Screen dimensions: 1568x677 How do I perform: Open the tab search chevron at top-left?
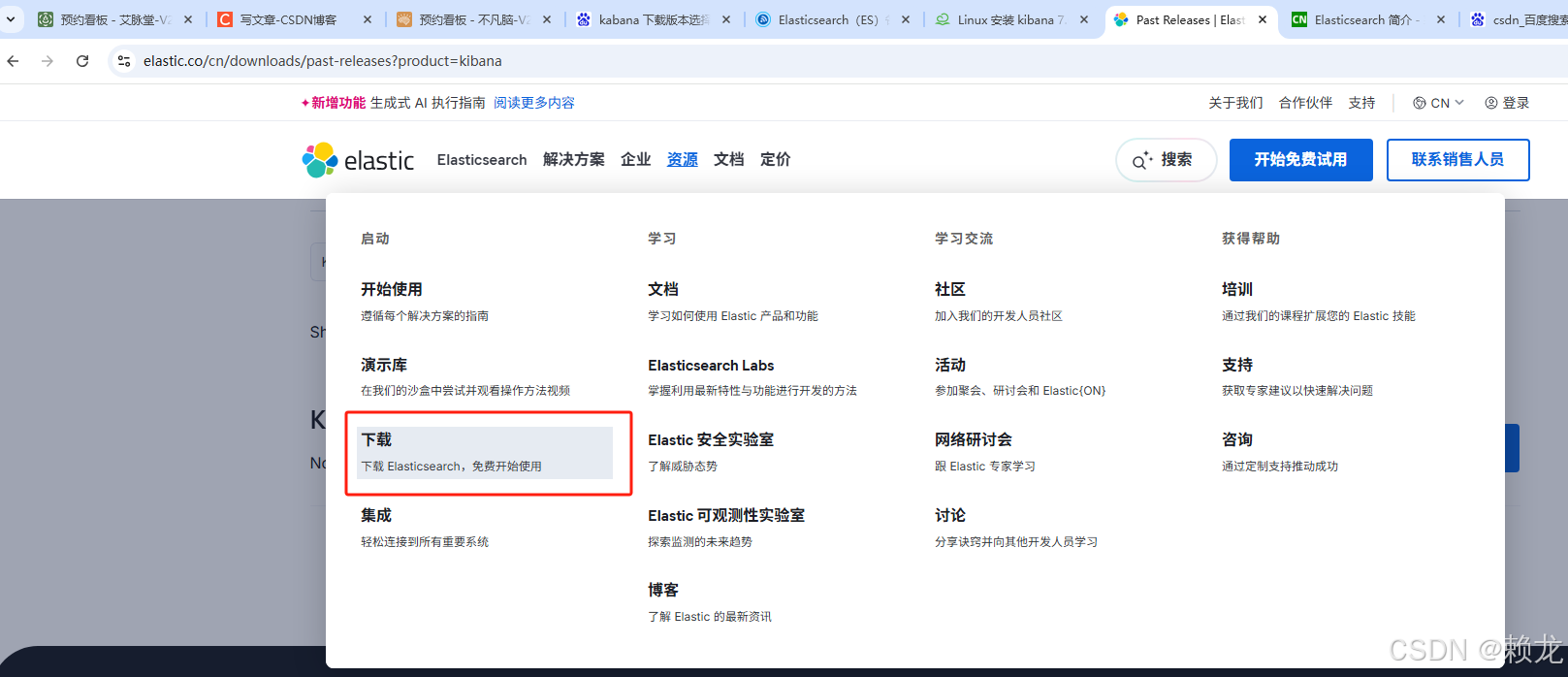[11, 19]
